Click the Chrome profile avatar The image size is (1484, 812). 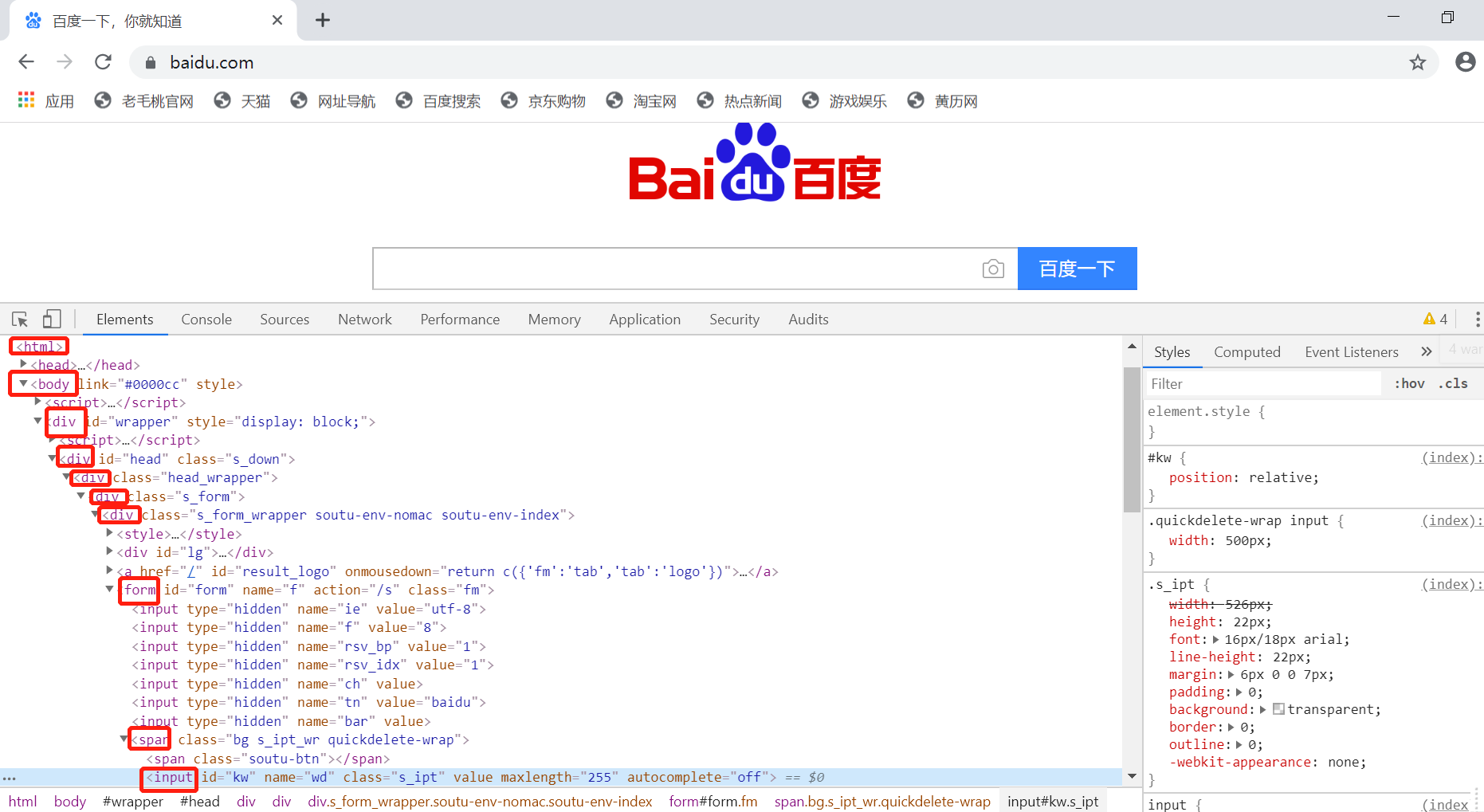1465,62
